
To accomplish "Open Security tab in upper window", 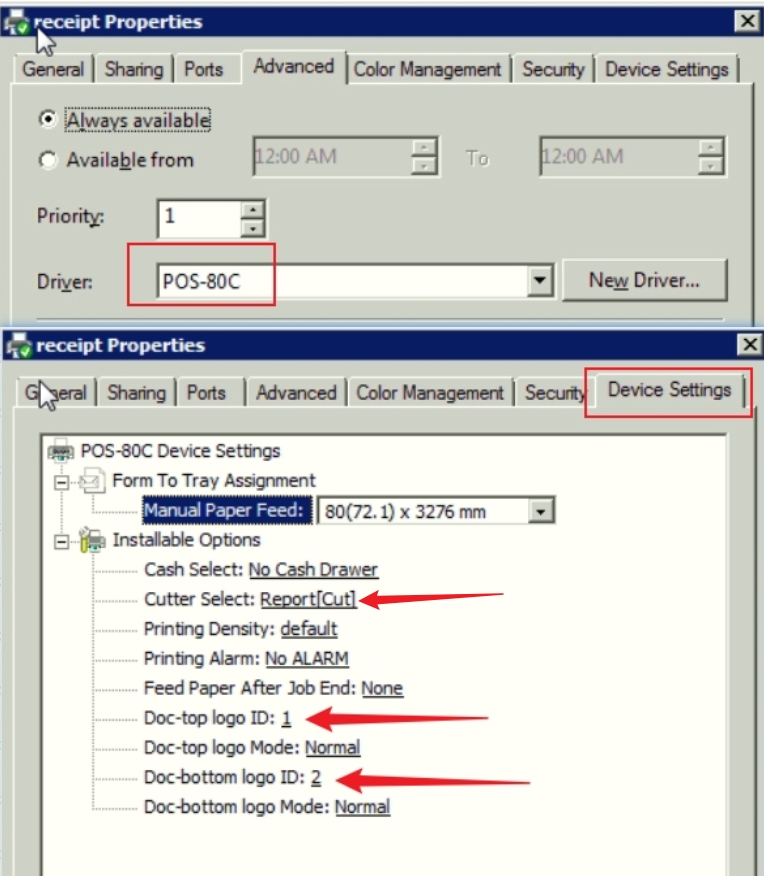I will click(553, 69).
